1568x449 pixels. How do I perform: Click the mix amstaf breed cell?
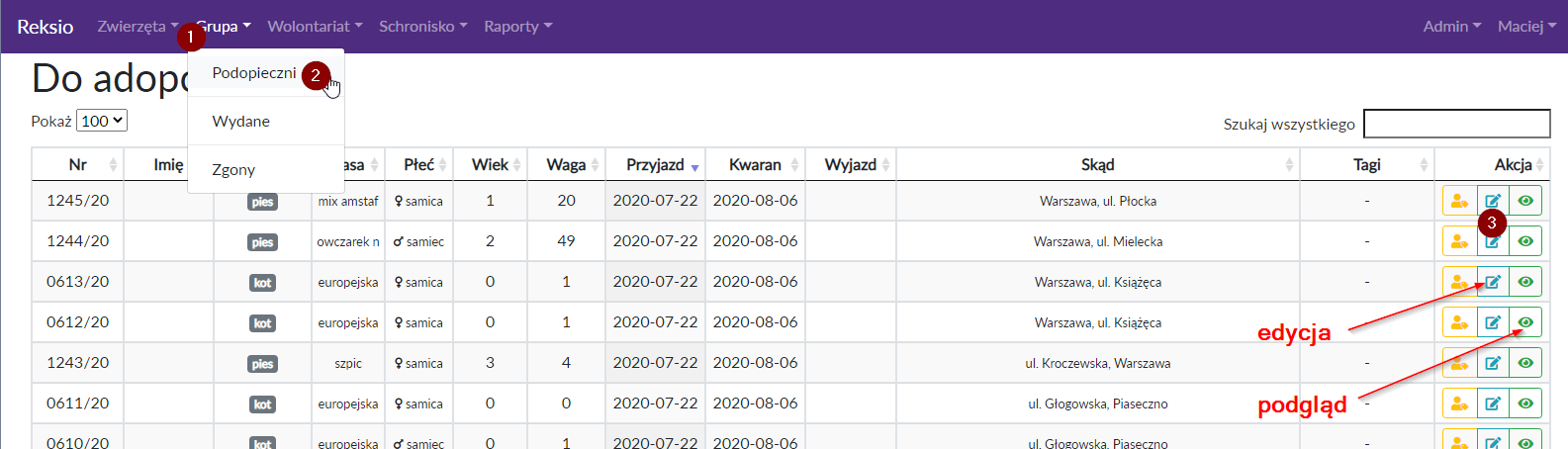pyautogui.click(x=348, y=201)
